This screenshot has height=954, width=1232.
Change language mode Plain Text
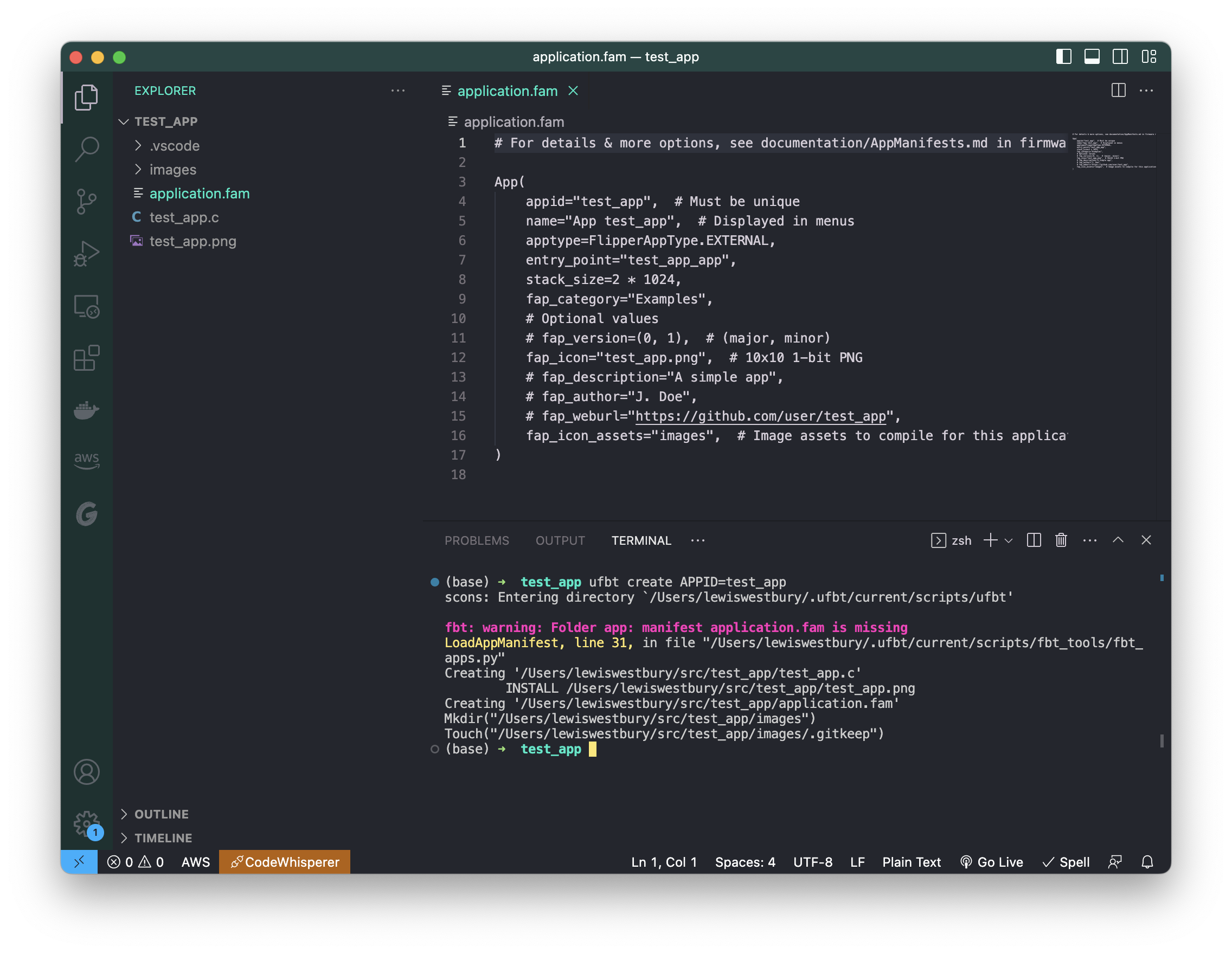[x=912, y=862]
